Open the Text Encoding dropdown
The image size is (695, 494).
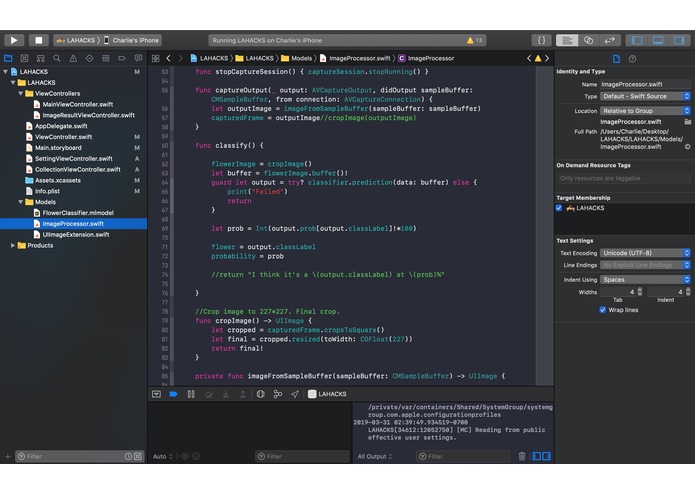coord(645,253)
